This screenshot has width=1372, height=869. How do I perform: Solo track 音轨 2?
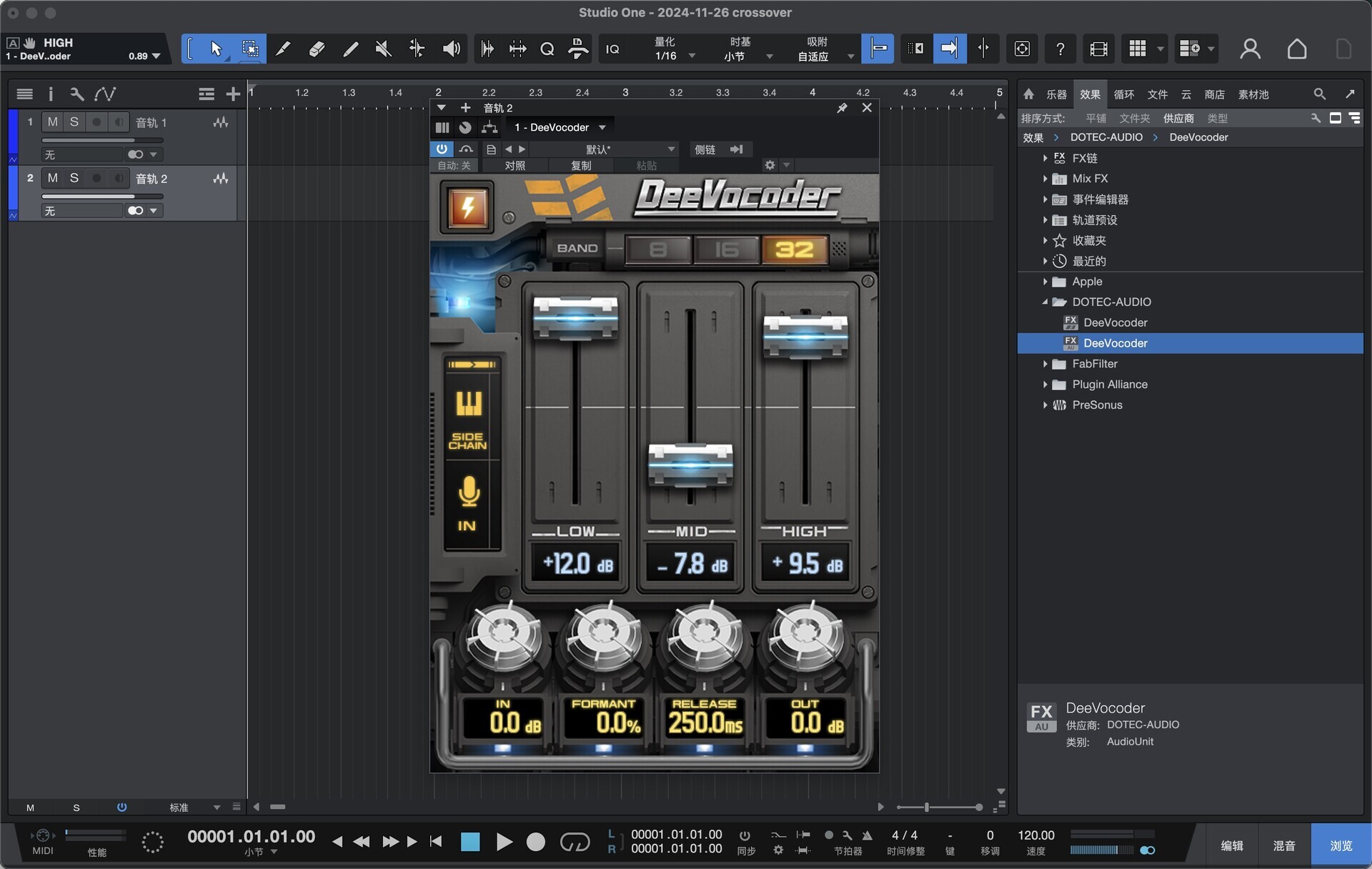(74, 178)
